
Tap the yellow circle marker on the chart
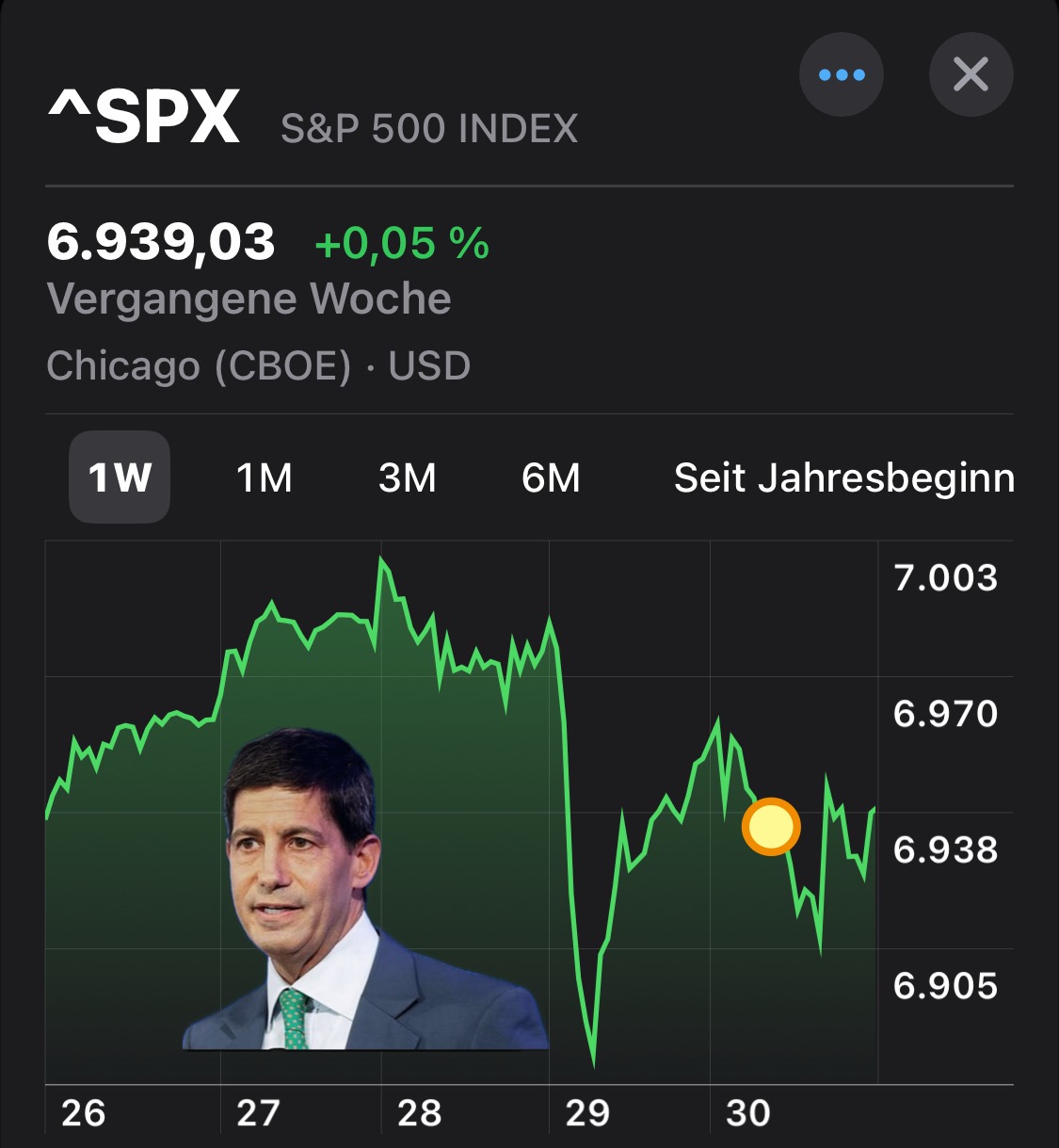(x=771, y=828)
